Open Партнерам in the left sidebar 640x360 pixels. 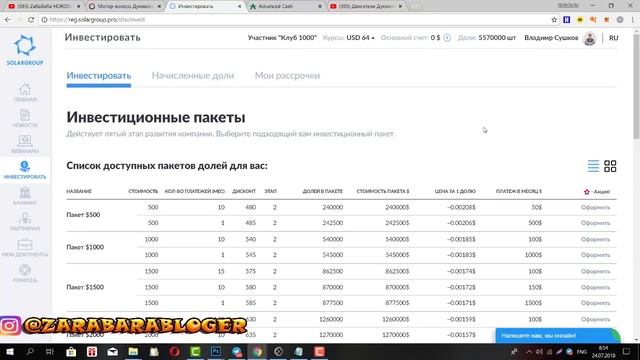(25, 222)
